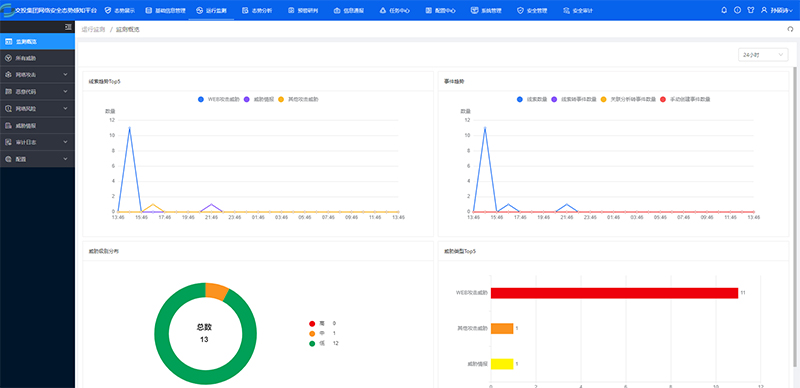The width and height of the screenshot is (800, 388).
Task: Click the shirt-shaped theme icon
Action: tap(751, 10)
